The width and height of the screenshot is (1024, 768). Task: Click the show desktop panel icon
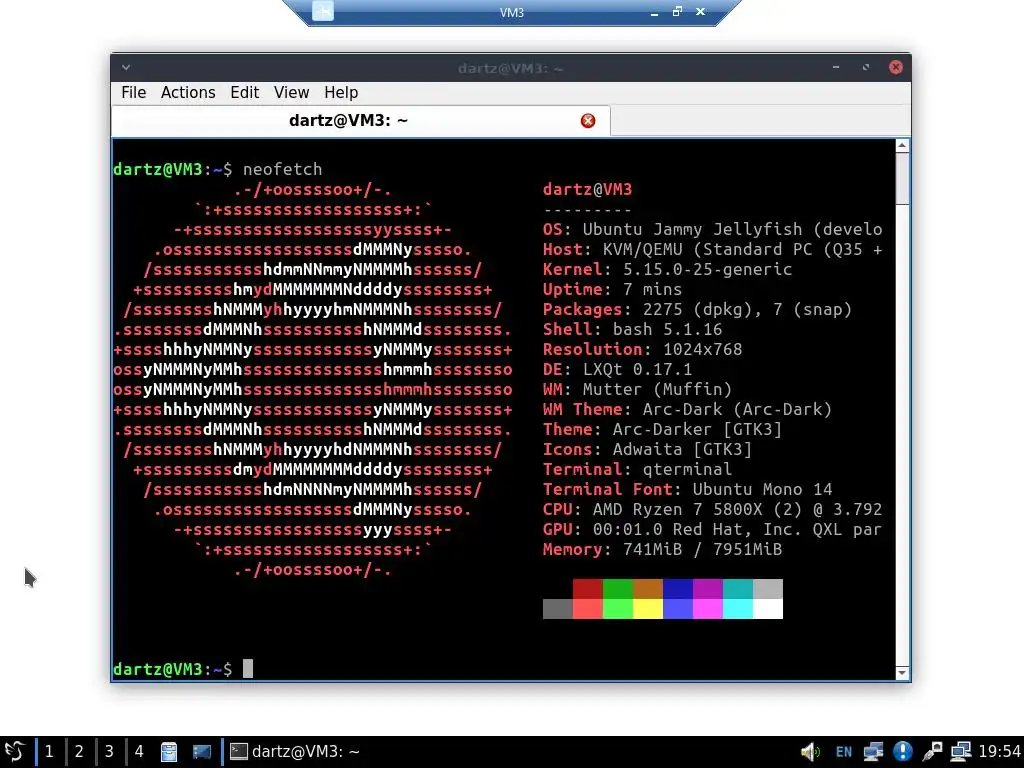pos(202,752)
